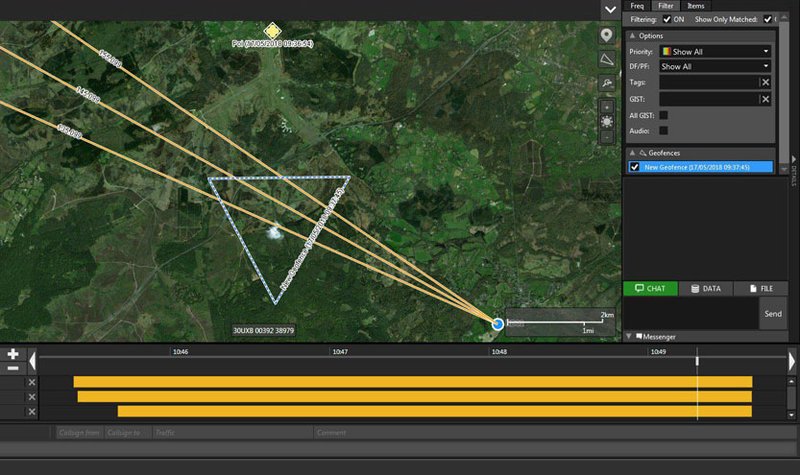Screen dimensions: 800x475
Task: Toggle the Filtering ON checkbox
Action: point(667,19)
